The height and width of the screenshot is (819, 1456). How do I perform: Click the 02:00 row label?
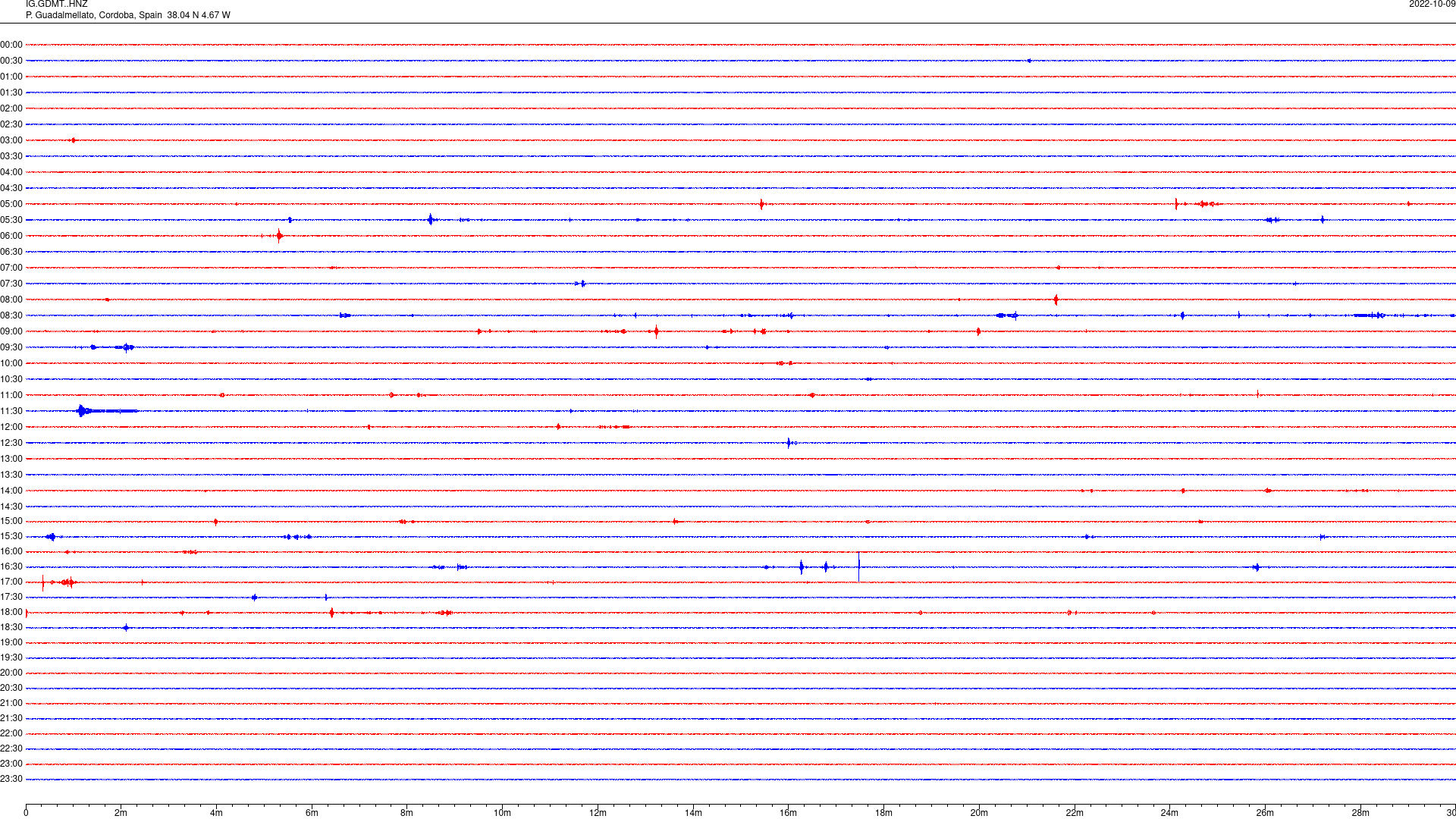[x=11, y=108]
